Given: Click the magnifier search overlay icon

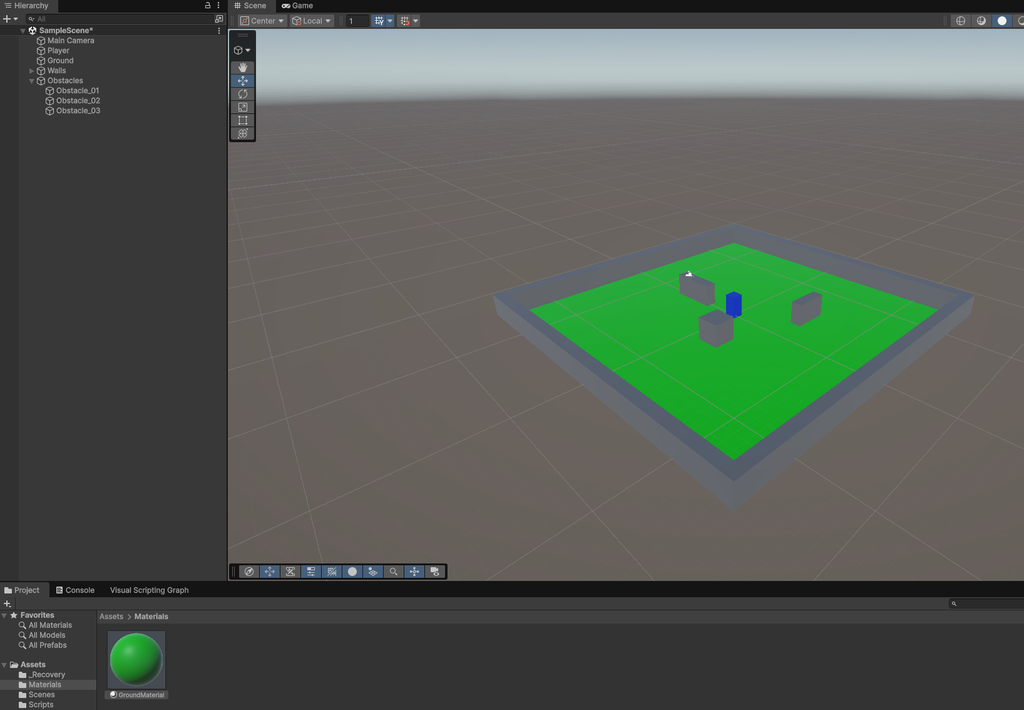Looking at the screenshot, I should 393,572.
